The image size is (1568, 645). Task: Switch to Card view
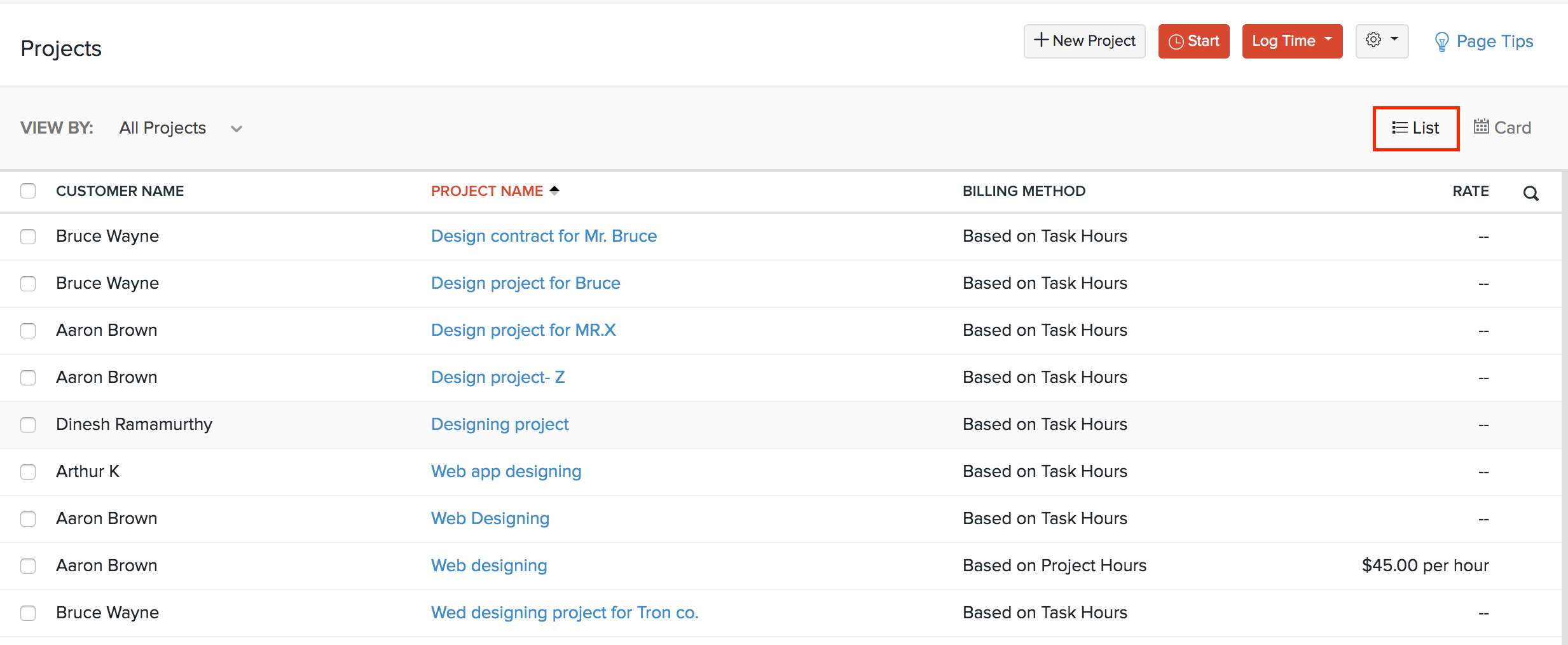pos(1502,127)
